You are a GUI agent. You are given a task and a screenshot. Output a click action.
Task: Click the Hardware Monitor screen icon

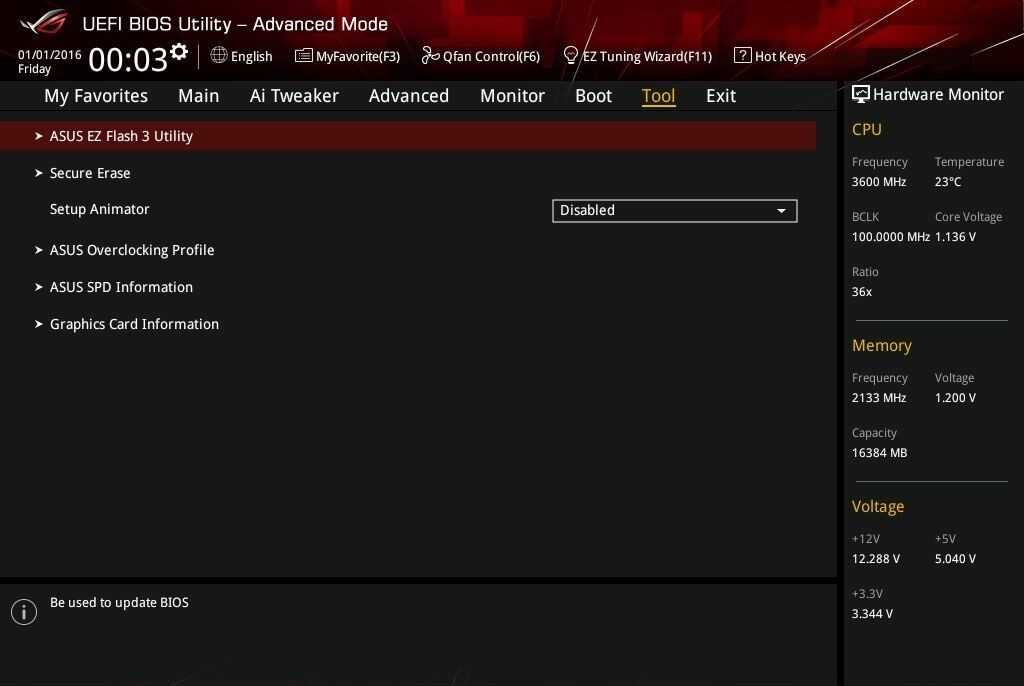point(860,94)
